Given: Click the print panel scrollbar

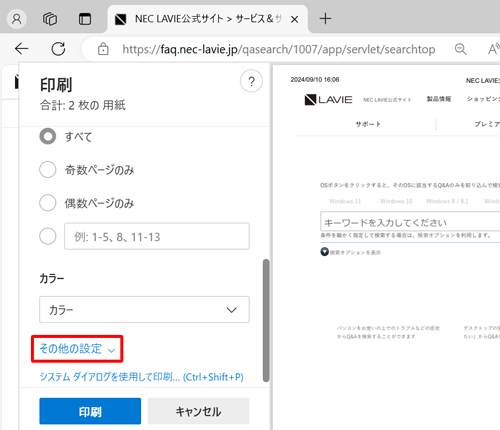Looking at the screenshot, I should 266,320.
